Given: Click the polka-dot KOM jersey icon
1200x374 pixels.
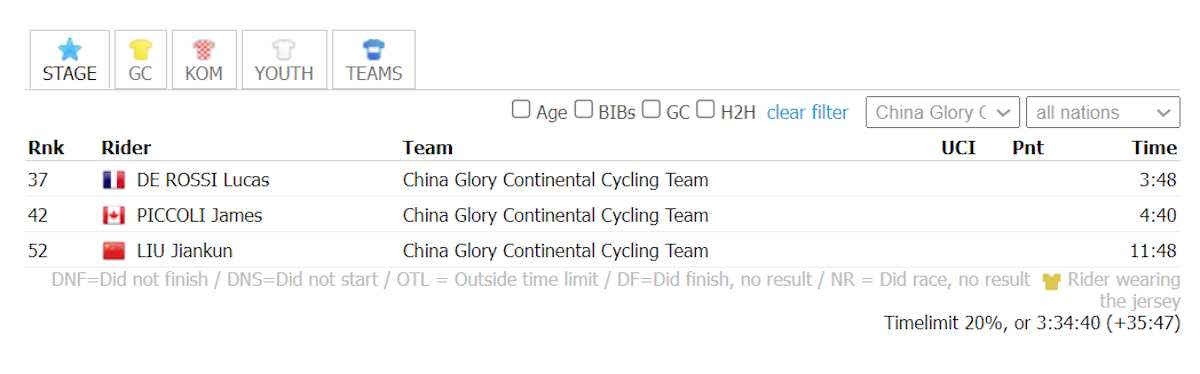Looking at the screenshot, I should click(x=204, y=49).
